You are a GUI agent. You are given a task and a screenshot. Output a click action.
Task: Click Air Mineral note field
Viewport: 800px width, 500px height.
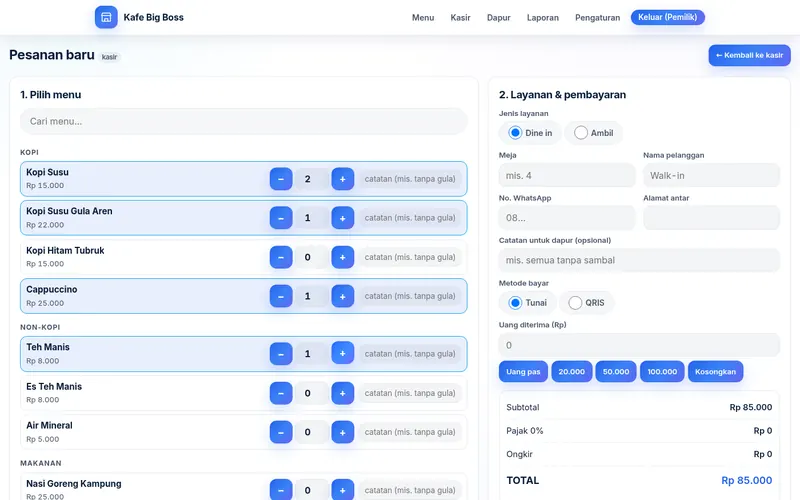pos(410,432)
